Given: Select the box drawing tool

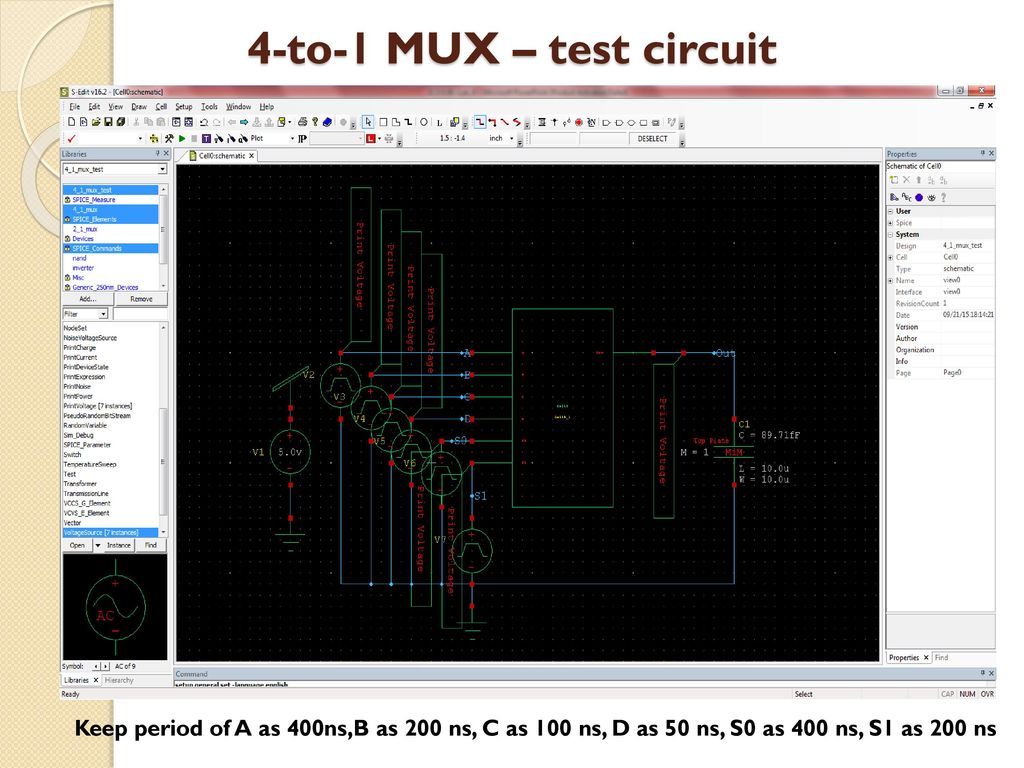Looking at the screenshot, I should (x=383, y=122).
